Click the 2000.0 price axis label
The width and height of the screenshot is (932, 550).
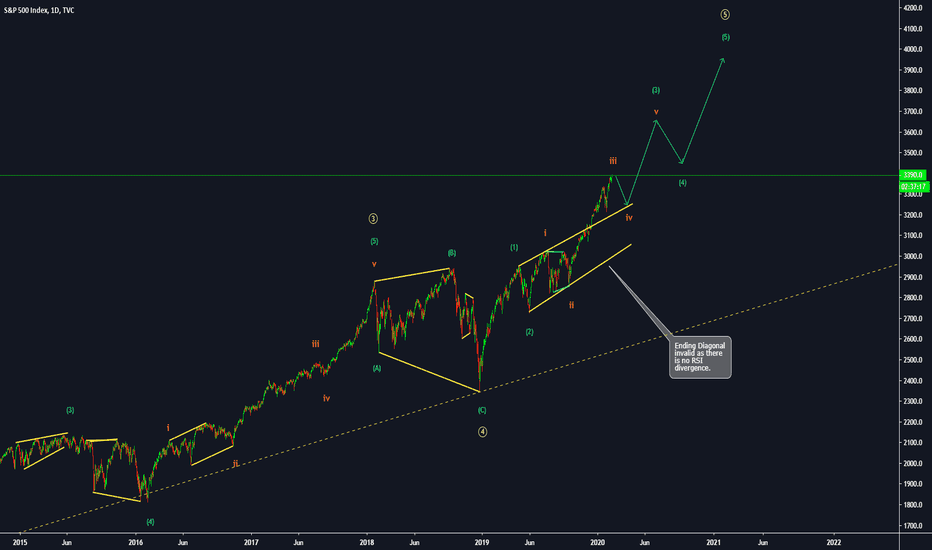point(913,463)
